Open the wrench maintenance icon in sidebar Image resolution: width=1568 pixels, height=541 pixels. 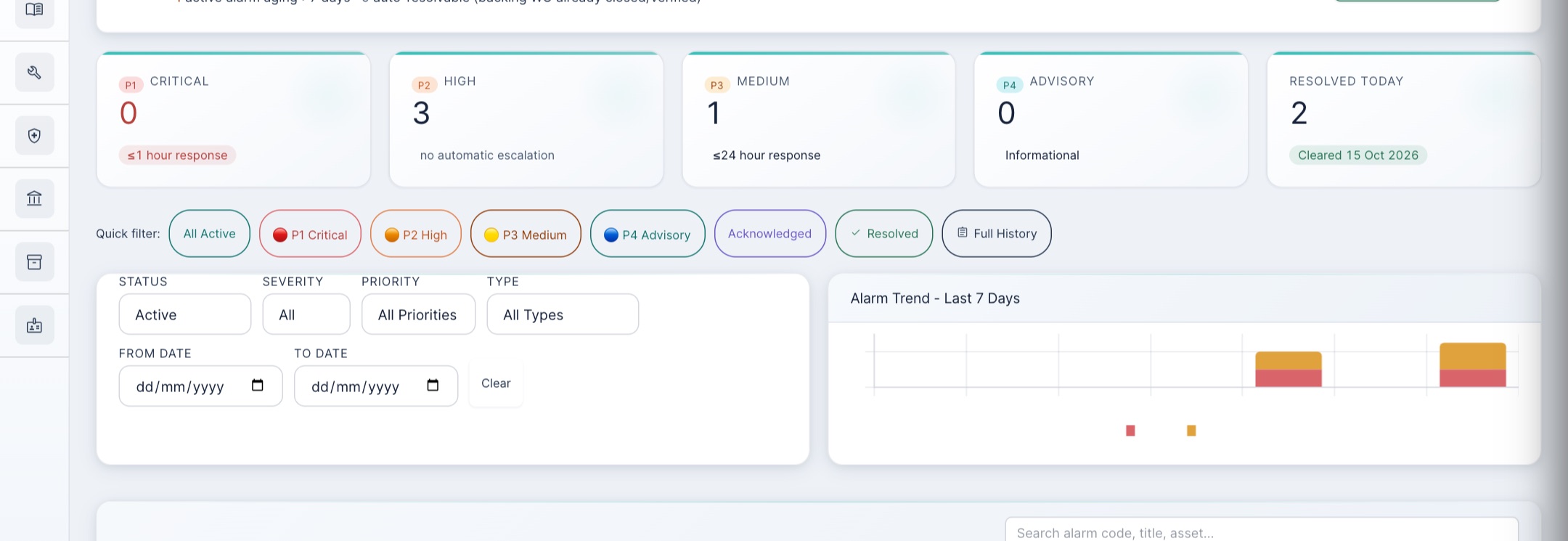(34, 73)
